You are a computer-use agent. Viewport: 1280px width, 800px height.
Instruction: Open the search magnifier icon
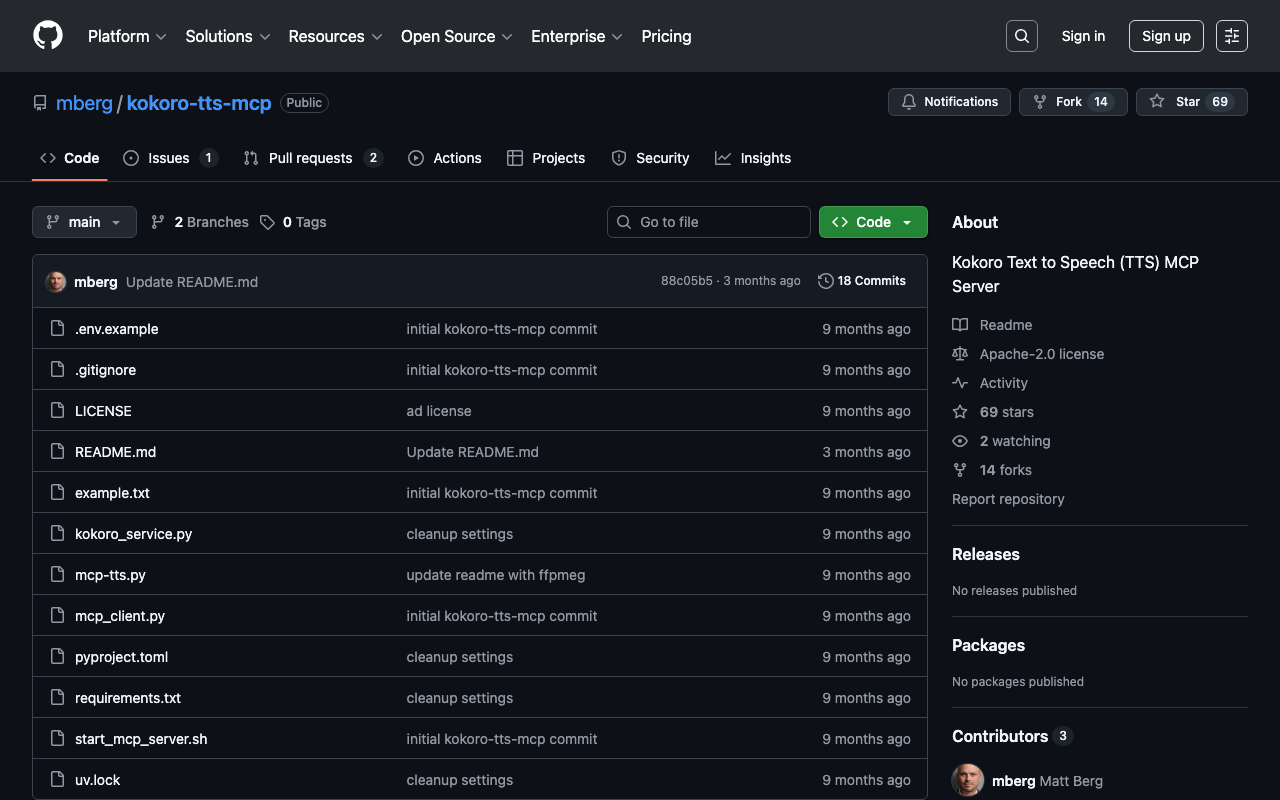[1021, 36]
